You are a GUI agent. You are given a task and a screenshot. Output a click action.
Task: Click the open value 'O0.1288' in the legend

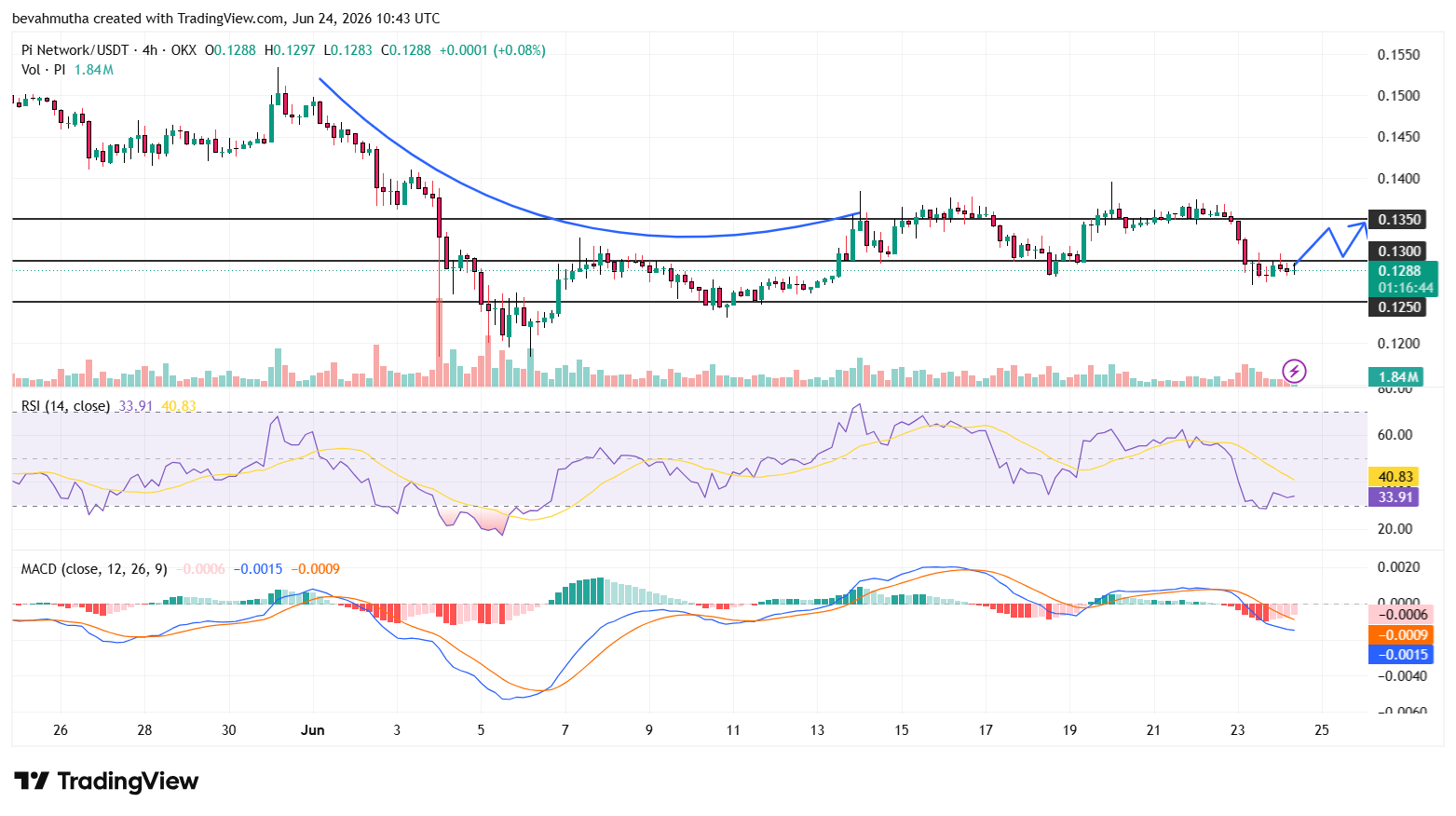pos(230,50)
